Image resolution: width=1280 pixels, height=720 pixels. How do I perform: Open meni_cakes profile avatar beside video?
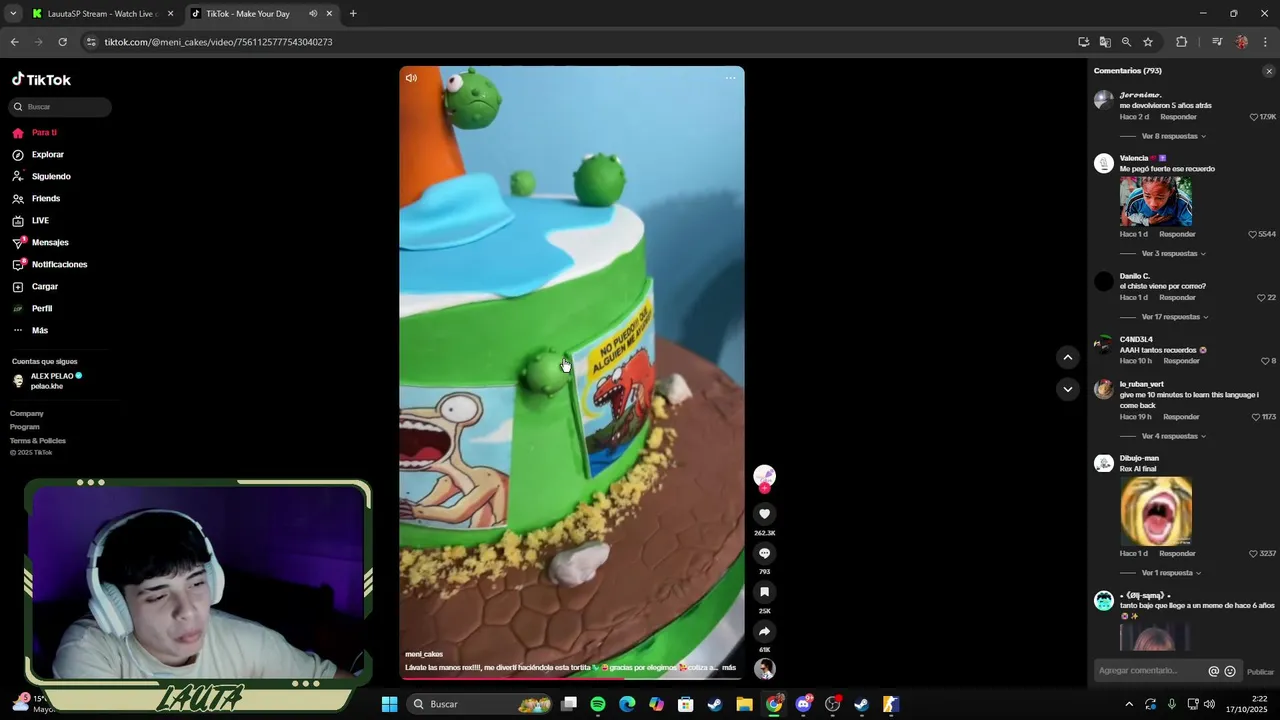764,477
